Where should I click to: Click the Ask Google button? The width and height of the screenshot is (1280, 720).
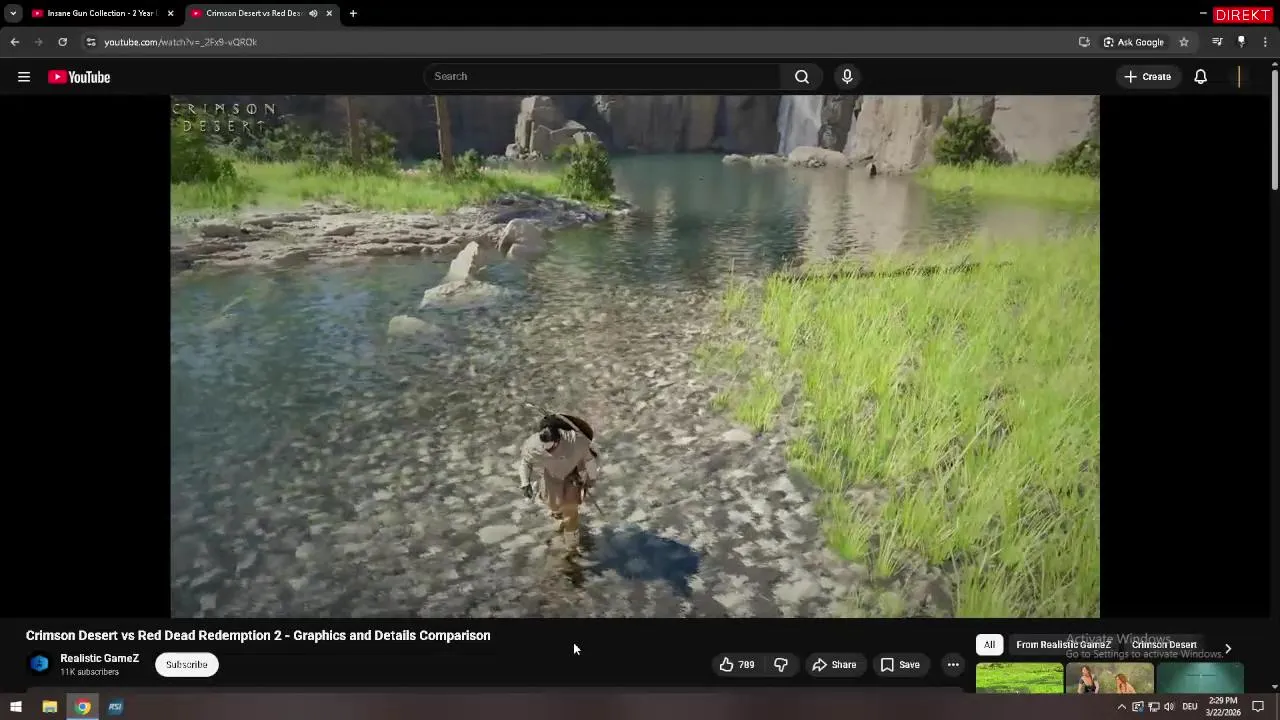click(x=1134, y=42)
